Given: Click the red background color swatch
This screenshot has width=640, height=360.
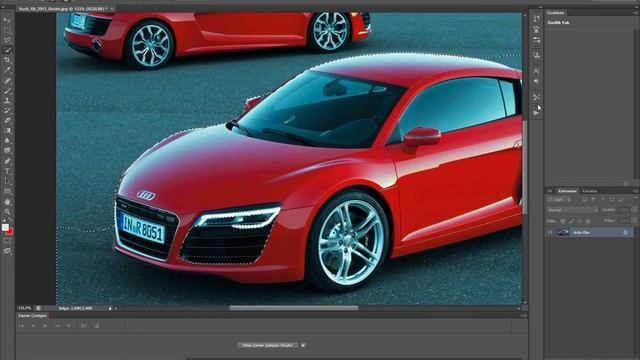Looking at the screenshot, I should (x=10, y=232).
